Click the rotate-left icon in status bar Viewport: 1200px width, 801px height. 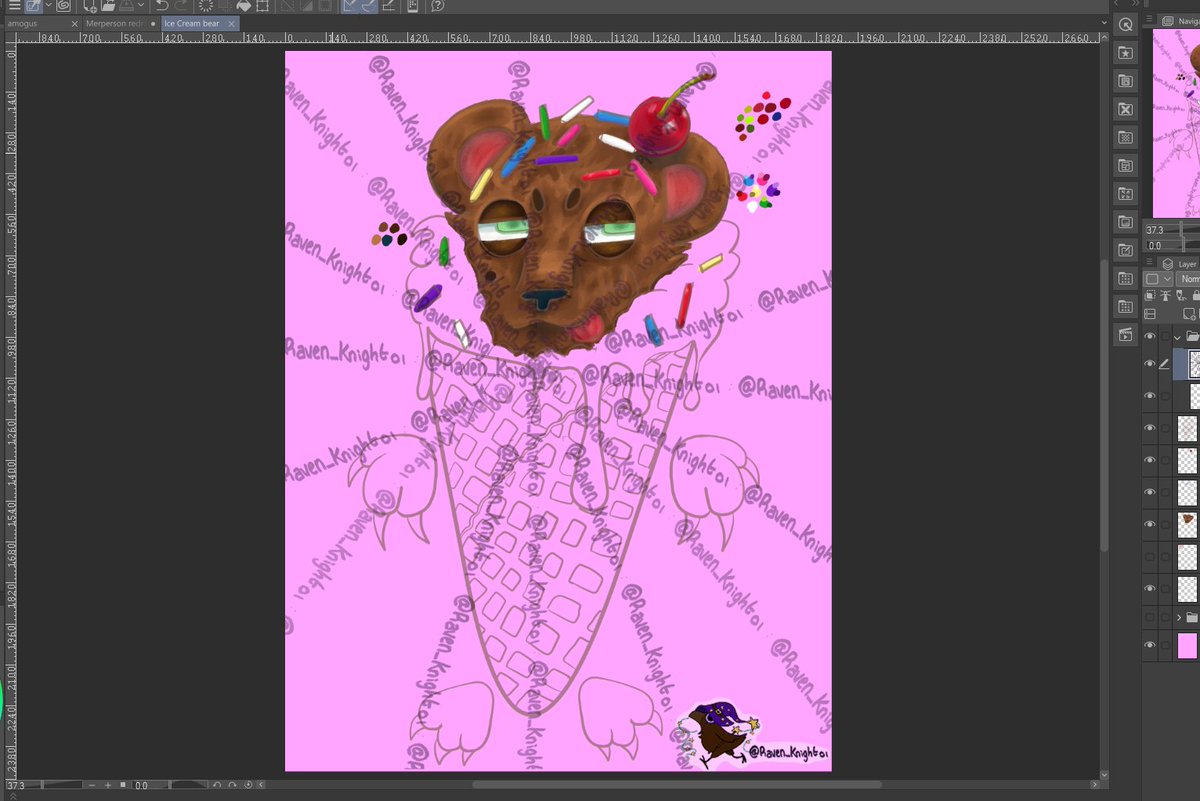[x=217, y=786]
